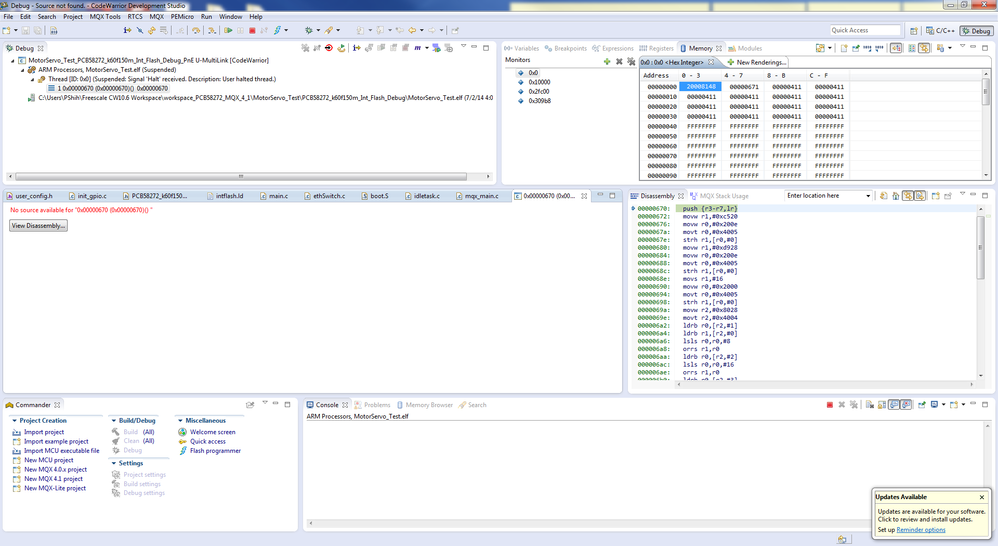Open the Reminder options link
The width and height of the screenshot is (998, 546).
pyautogui.click(x=920, y=530)
